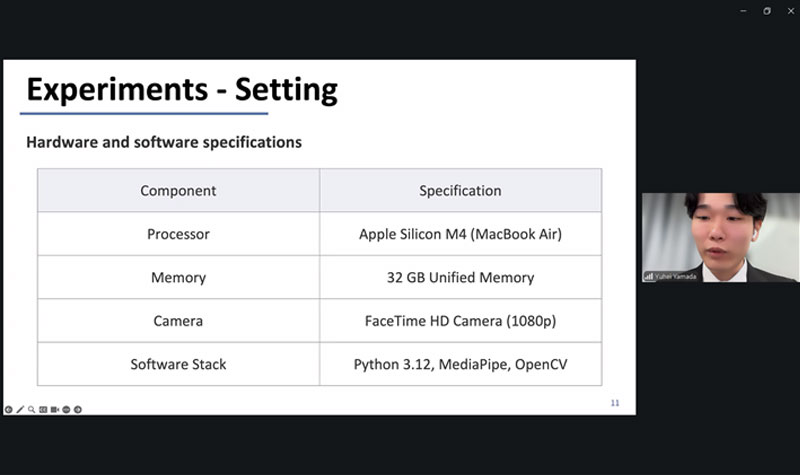Image resolution: width=800 pixels, height=475 pixels.
Task: Select the pen annotation tool icon
Action: [20, 409]
